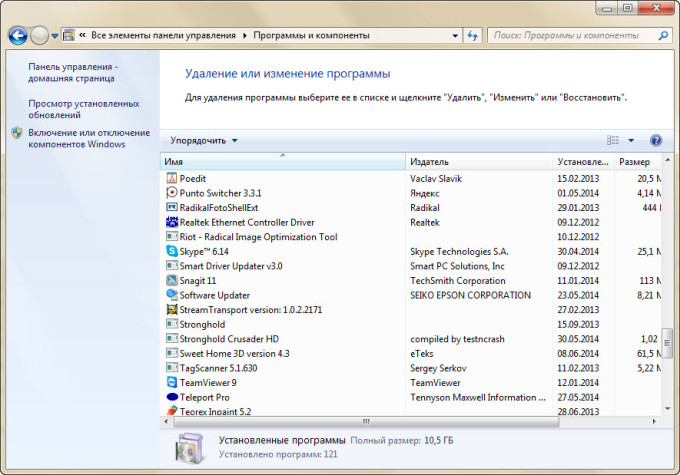This screenshot has height=475, width=680.
Task: Sort by the Имя column header
Action: click(283, 162)
